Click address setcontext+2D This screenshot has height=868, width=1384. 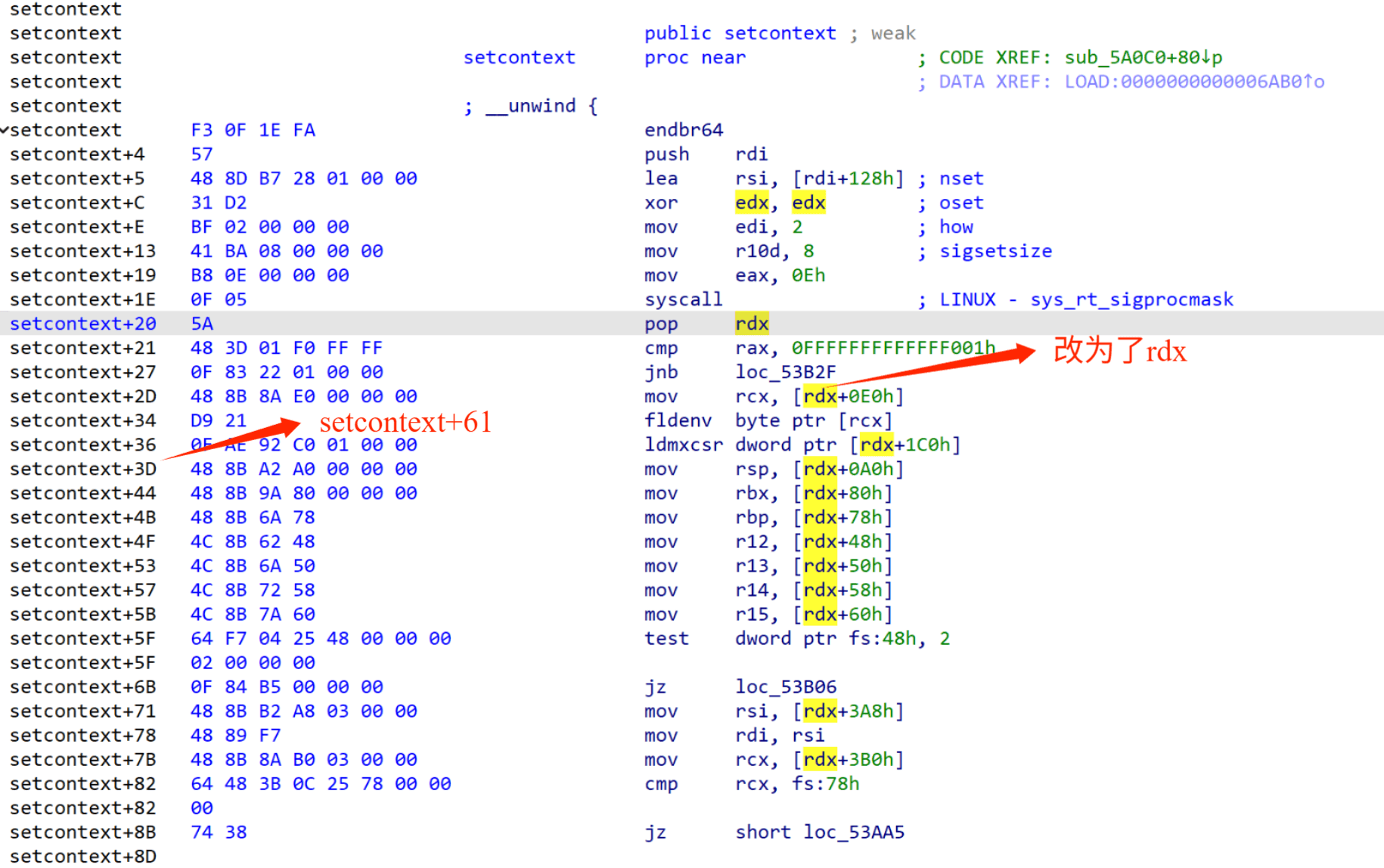[82, 396]
